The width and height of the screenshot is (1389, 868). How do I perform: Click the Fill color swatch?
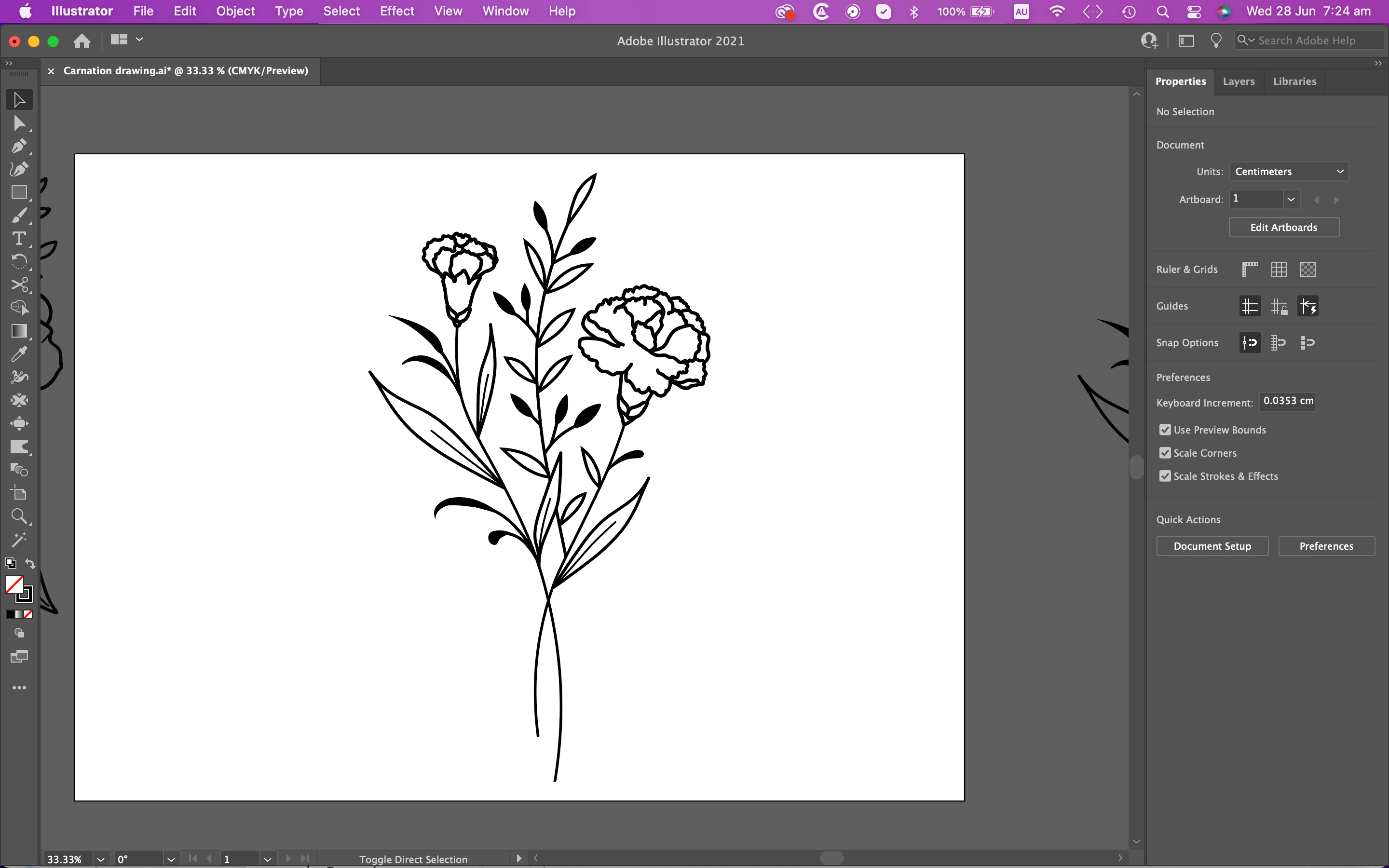point(14,584)
